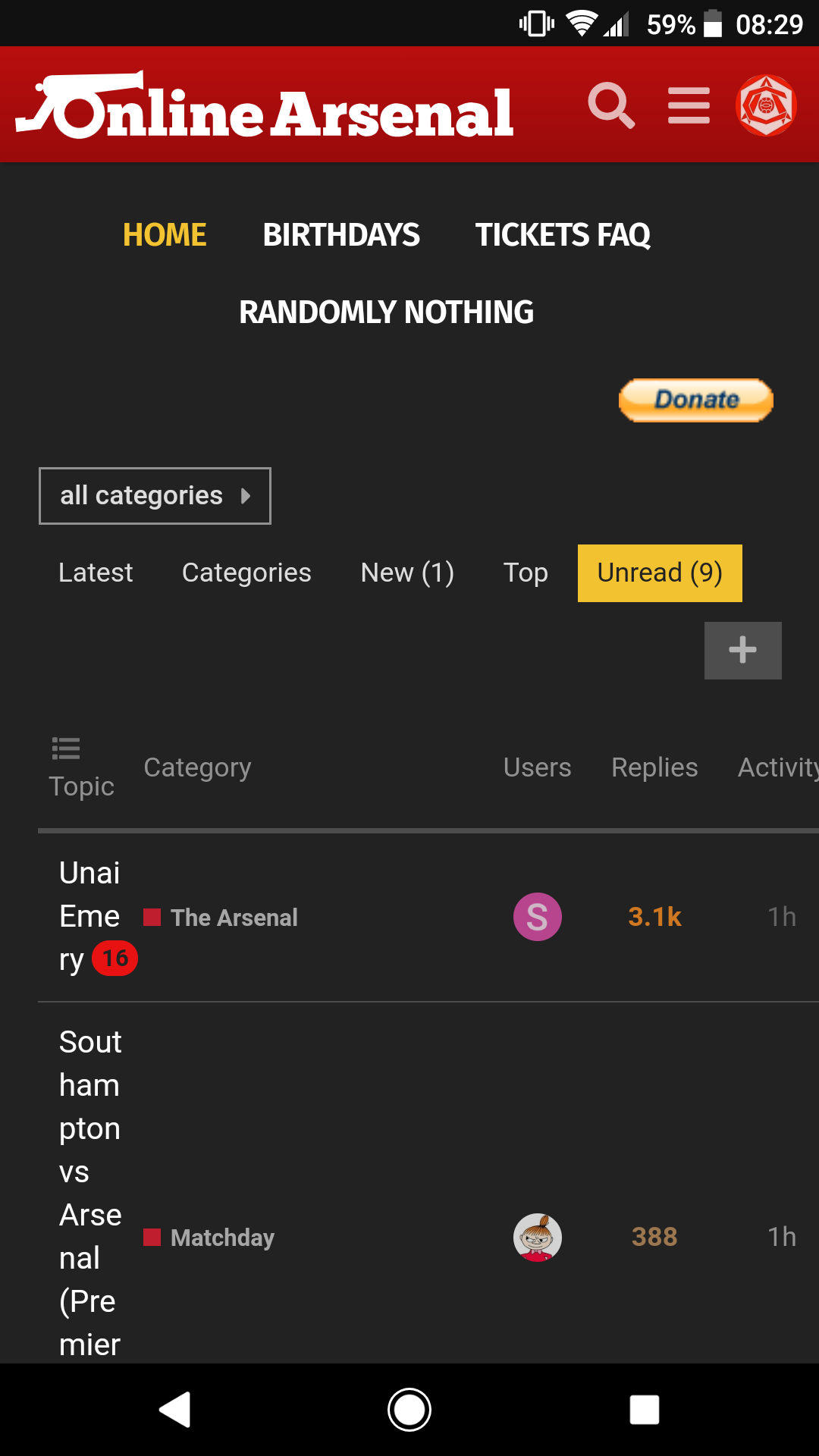Screen dimensions: 819x1456
Task: Open the New (1) tab
Action: (407, 573)
